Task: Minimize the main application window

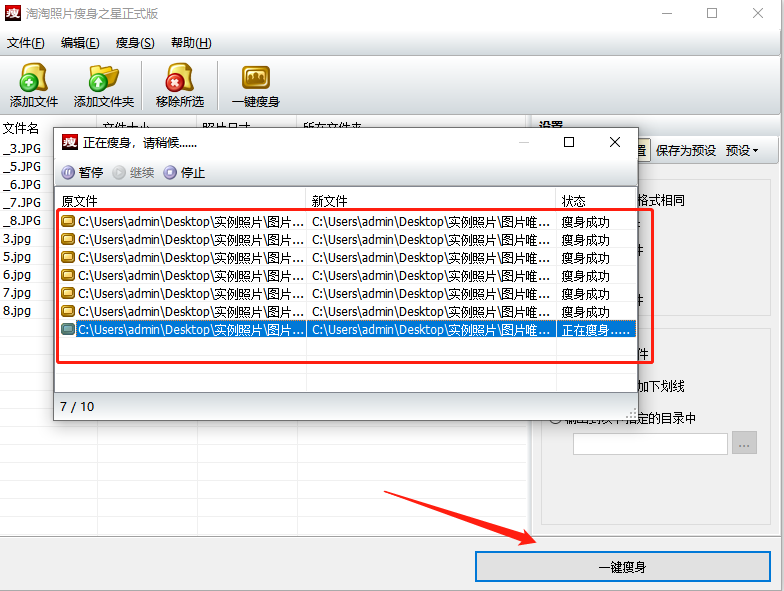Action: point(666,13)
